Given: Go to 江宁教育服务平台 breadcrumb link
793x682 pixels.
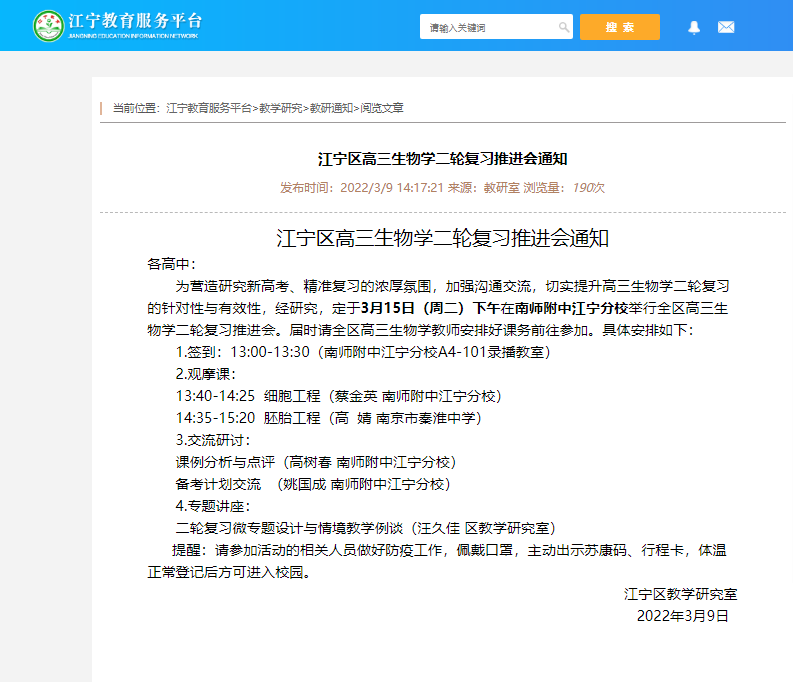Looking at the screenshot, I should pyautogui.click(x=209, y=108).
